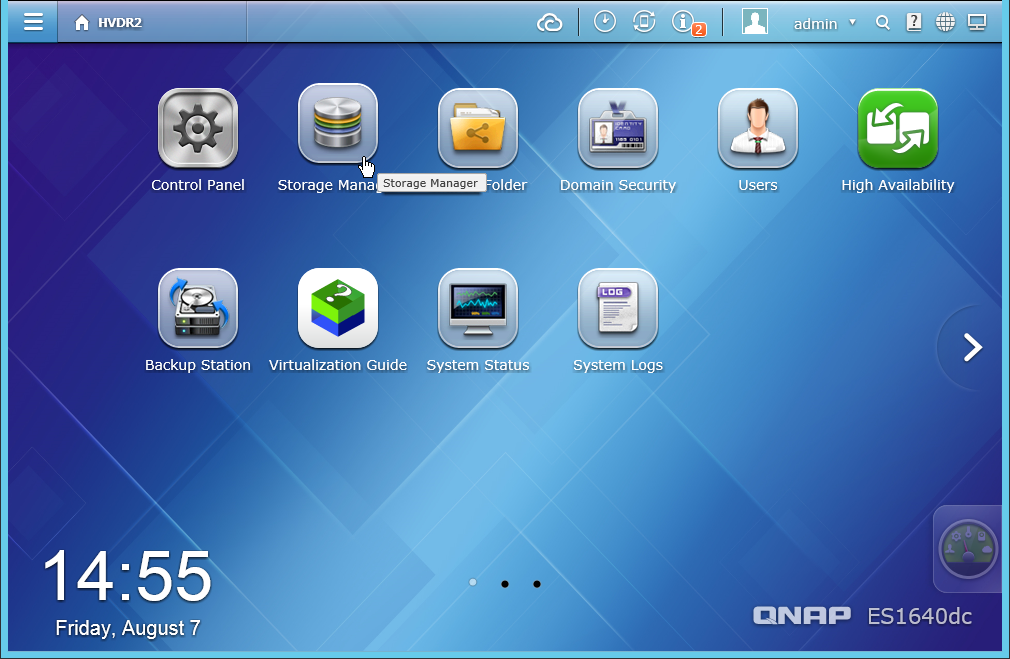
Task: Open the search magnifier
Action: (x=882, y=23)
